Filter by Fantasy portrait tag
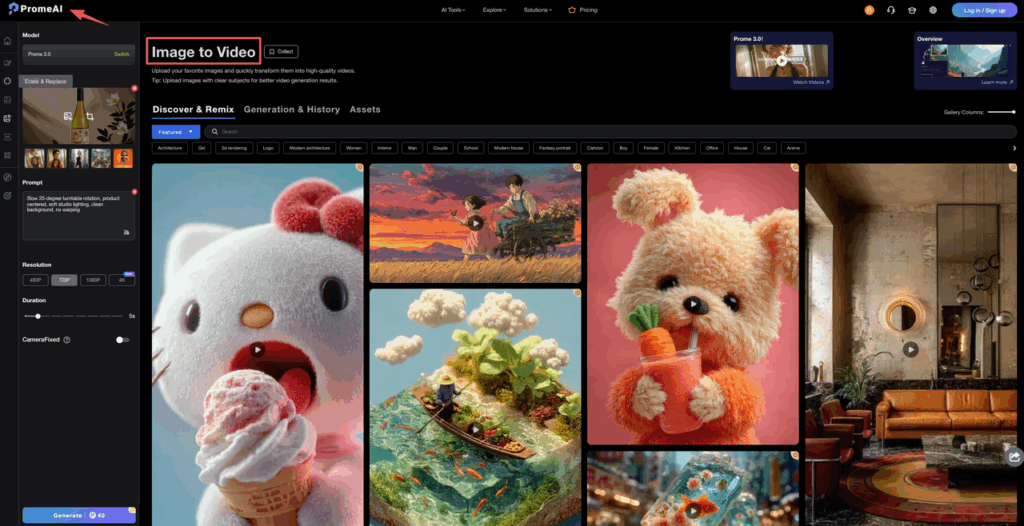This screenshot has width=1024, height=526. (x=554, y=148)
